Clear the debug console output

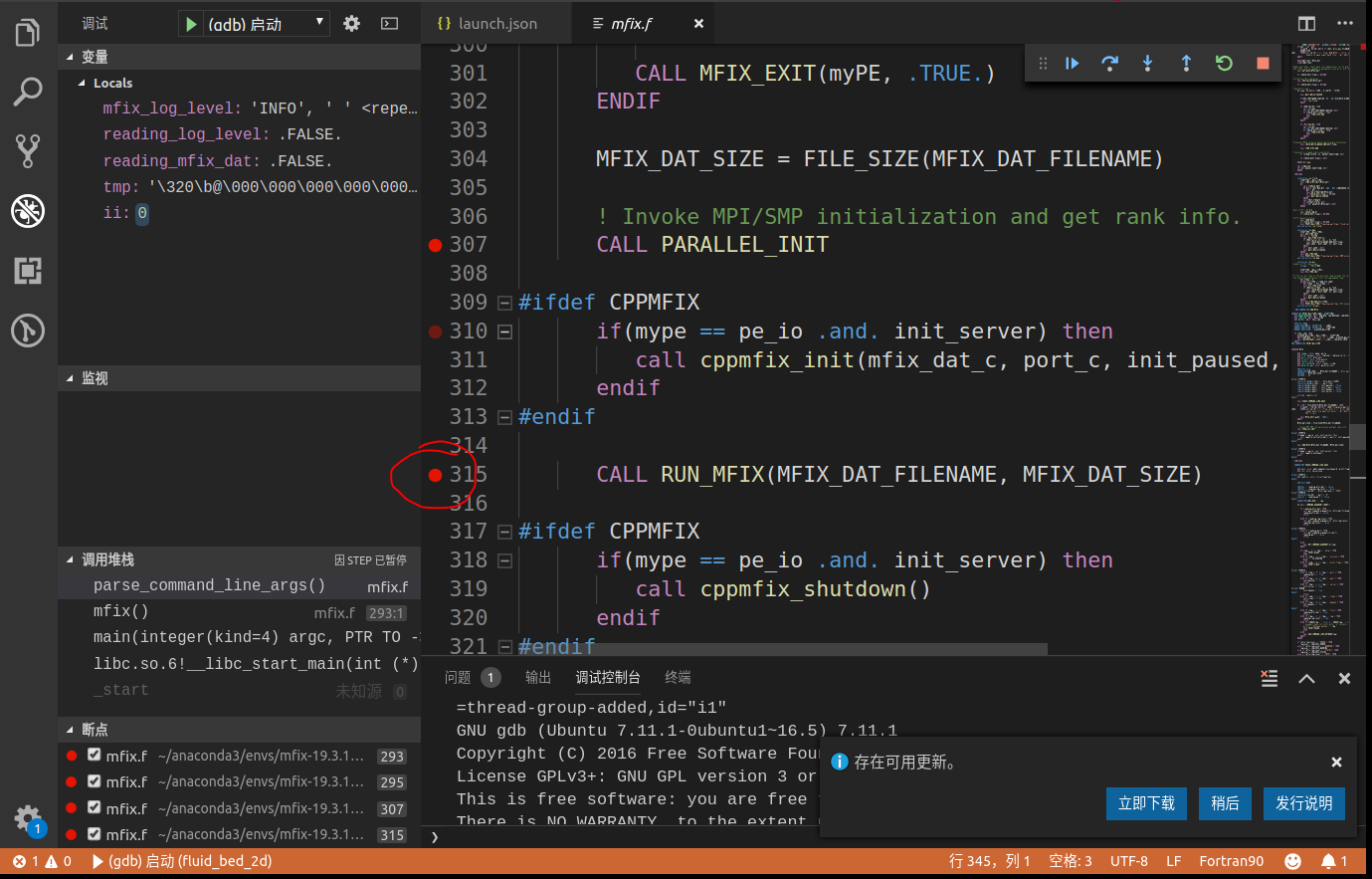pyautogui.click(x=1269, y=678)
